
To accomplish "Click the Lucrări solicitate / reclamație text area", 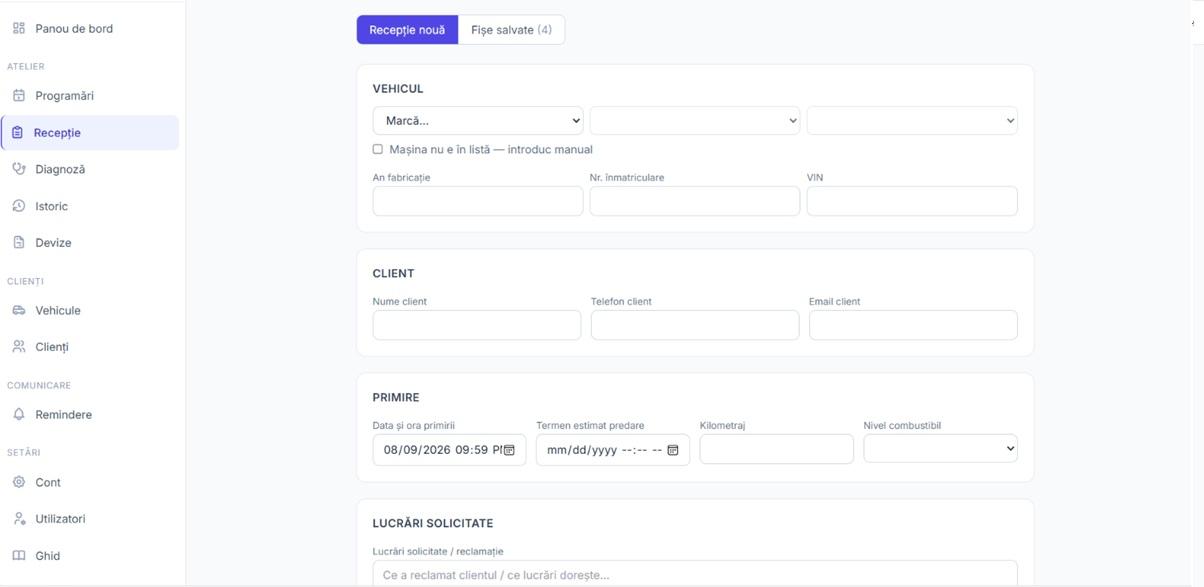I will pos(695,574).
